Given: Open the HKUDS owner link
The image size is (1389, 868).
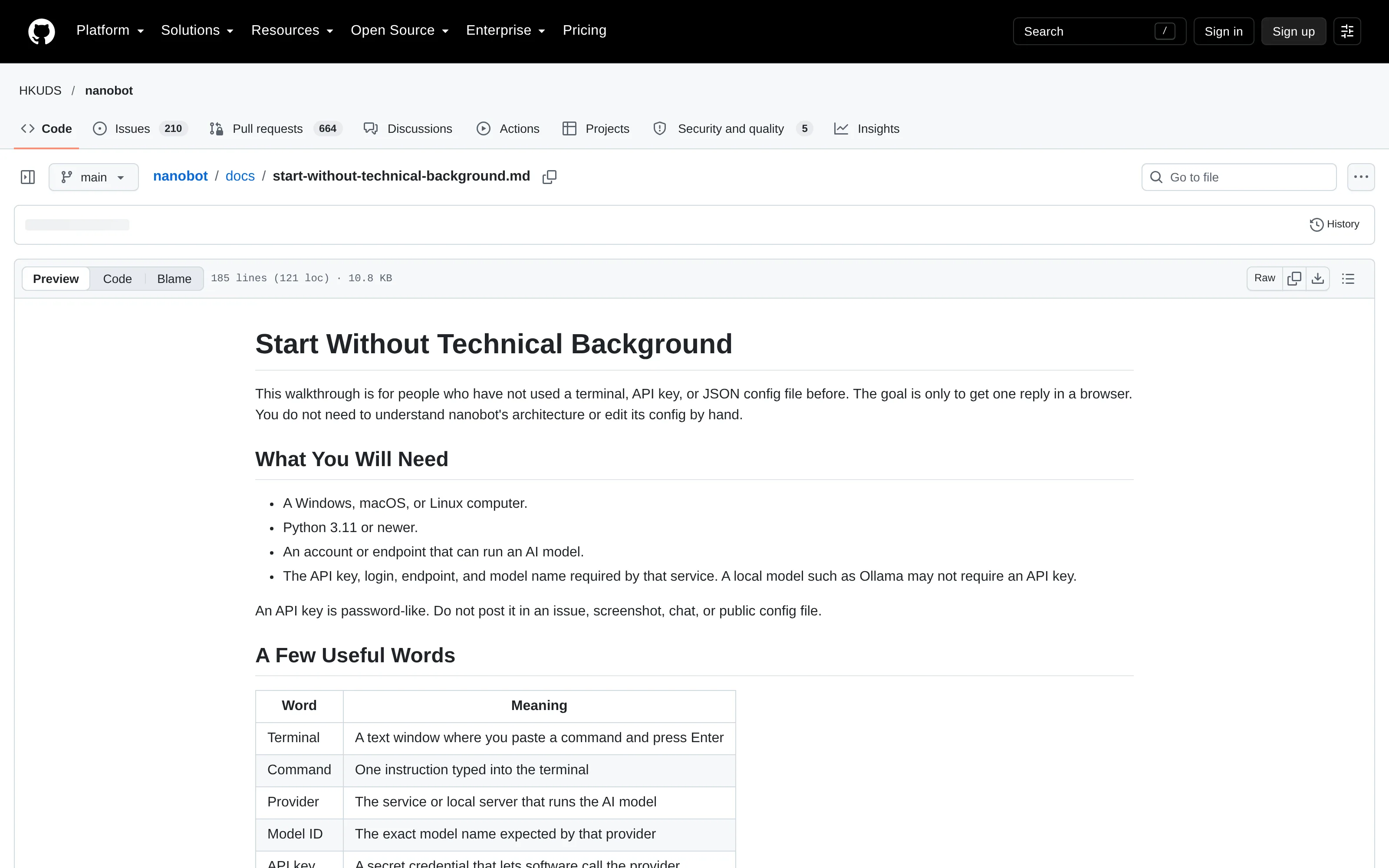Looking at the screenshot, I should (x=40, y=91).
